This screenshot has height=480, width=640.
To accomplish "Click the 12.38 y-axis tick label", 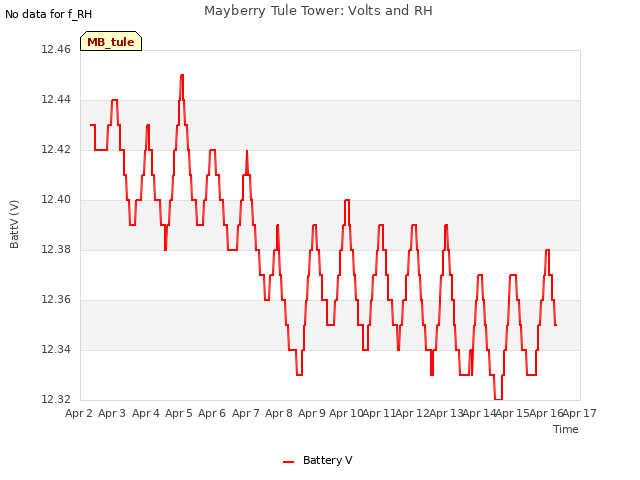I will click(x=56, y=249).
